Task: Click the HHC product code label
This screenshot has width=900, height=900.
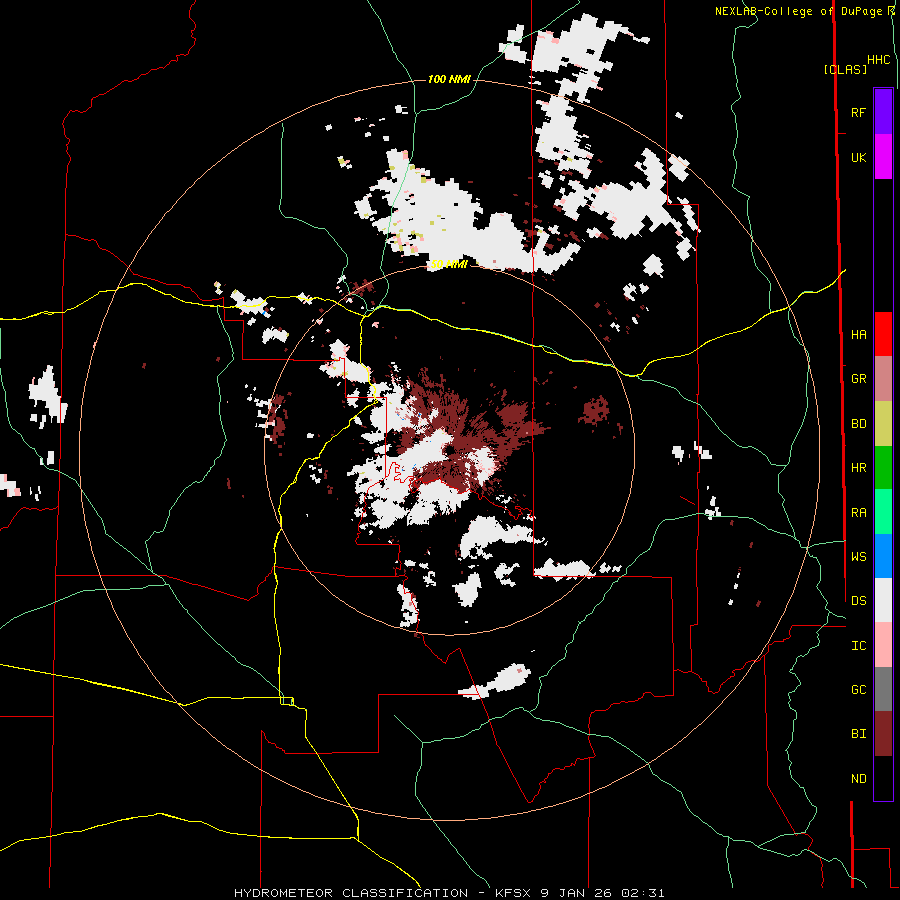Action: tap(879, 60)
